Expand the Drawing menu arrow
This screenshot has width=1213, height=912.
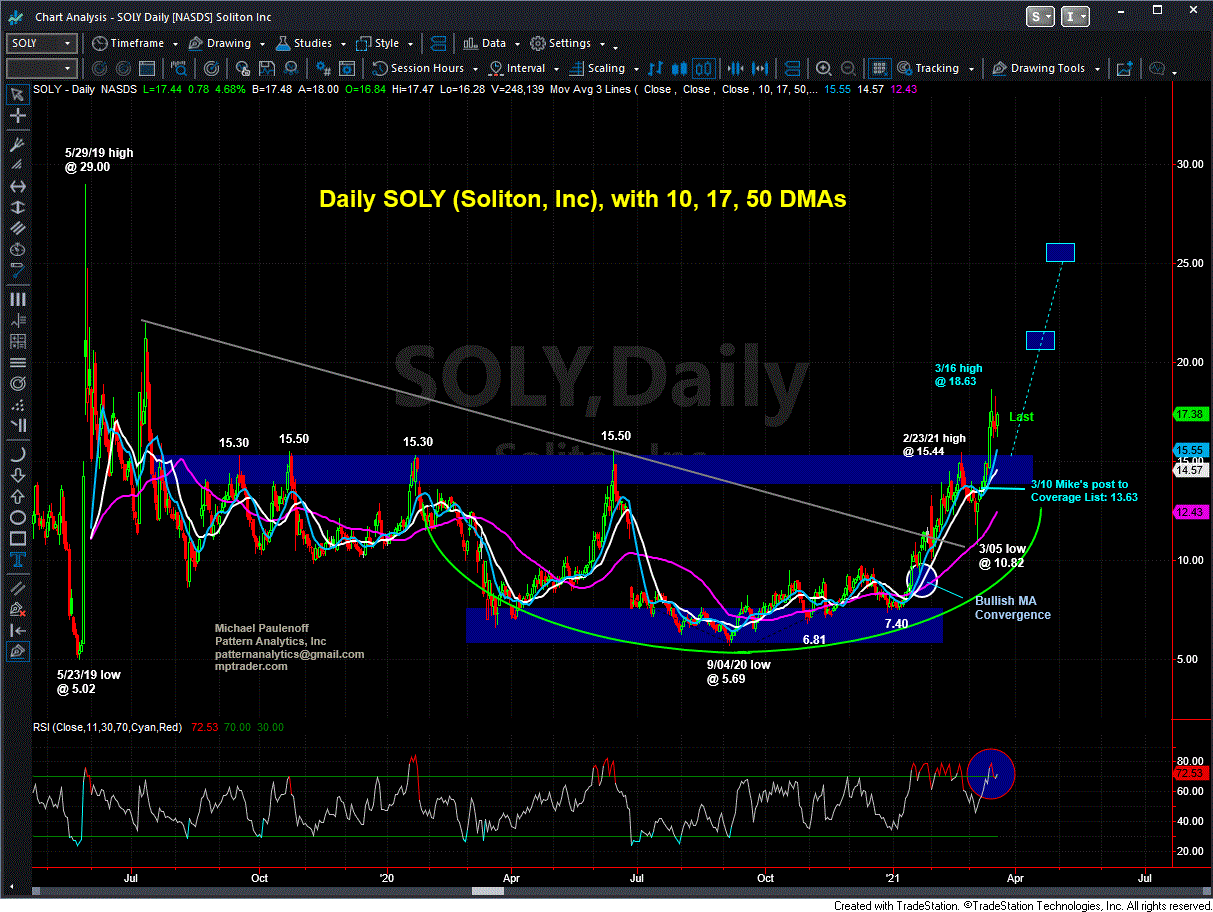pyautogui.click(x=262, y=44)
